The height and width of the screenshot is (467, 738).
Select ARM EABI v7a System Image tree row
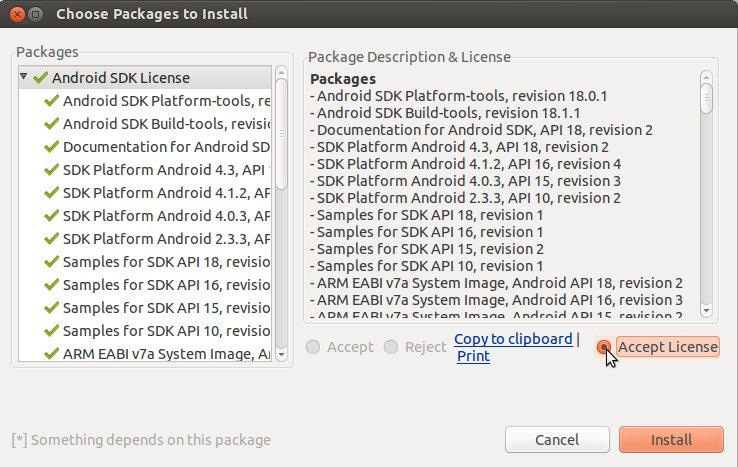pyautogui.click(x=145, y=353)
